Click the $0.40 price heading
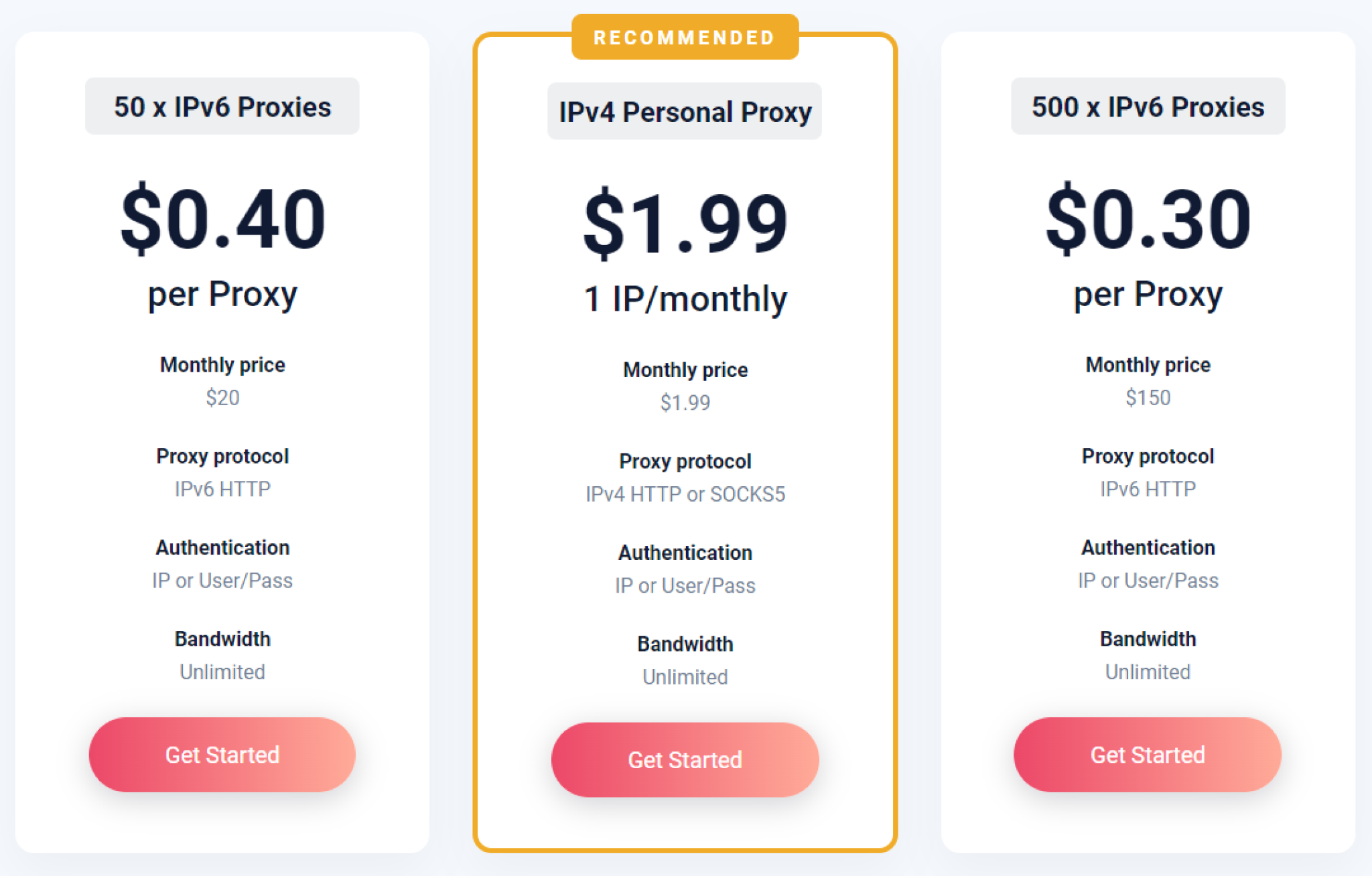 [222, 219]
